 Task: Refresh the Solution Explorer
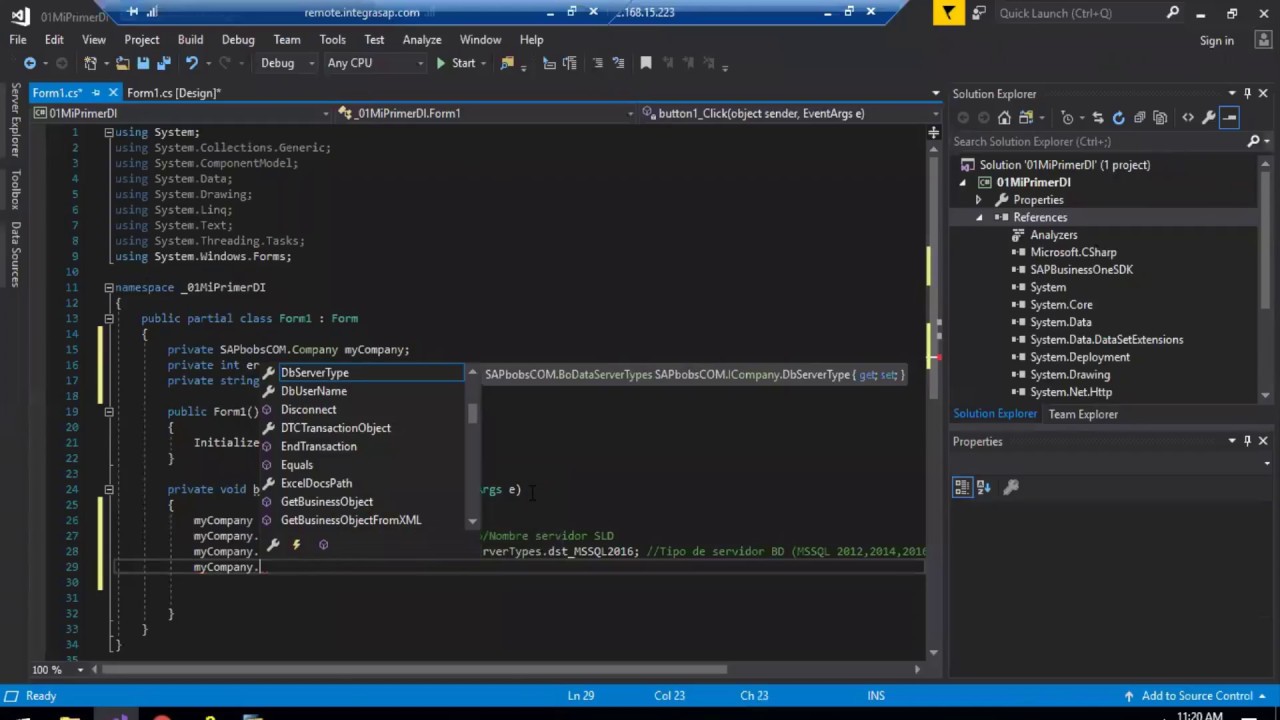pos(1118,118)
